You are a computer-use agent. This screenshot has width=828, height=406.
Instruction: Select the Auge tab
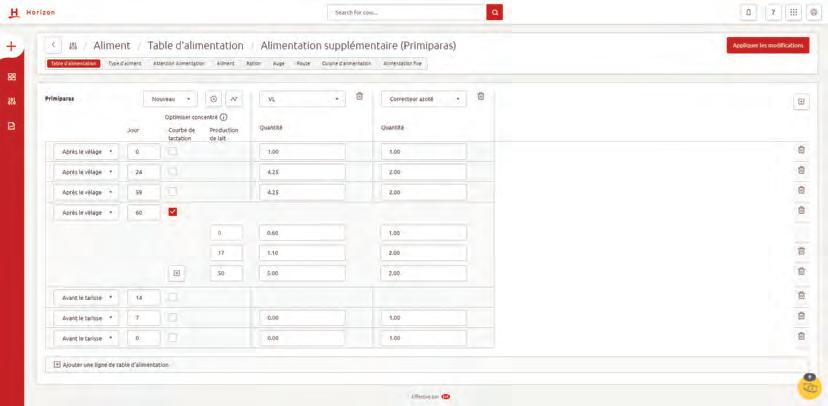pos(279,63)
